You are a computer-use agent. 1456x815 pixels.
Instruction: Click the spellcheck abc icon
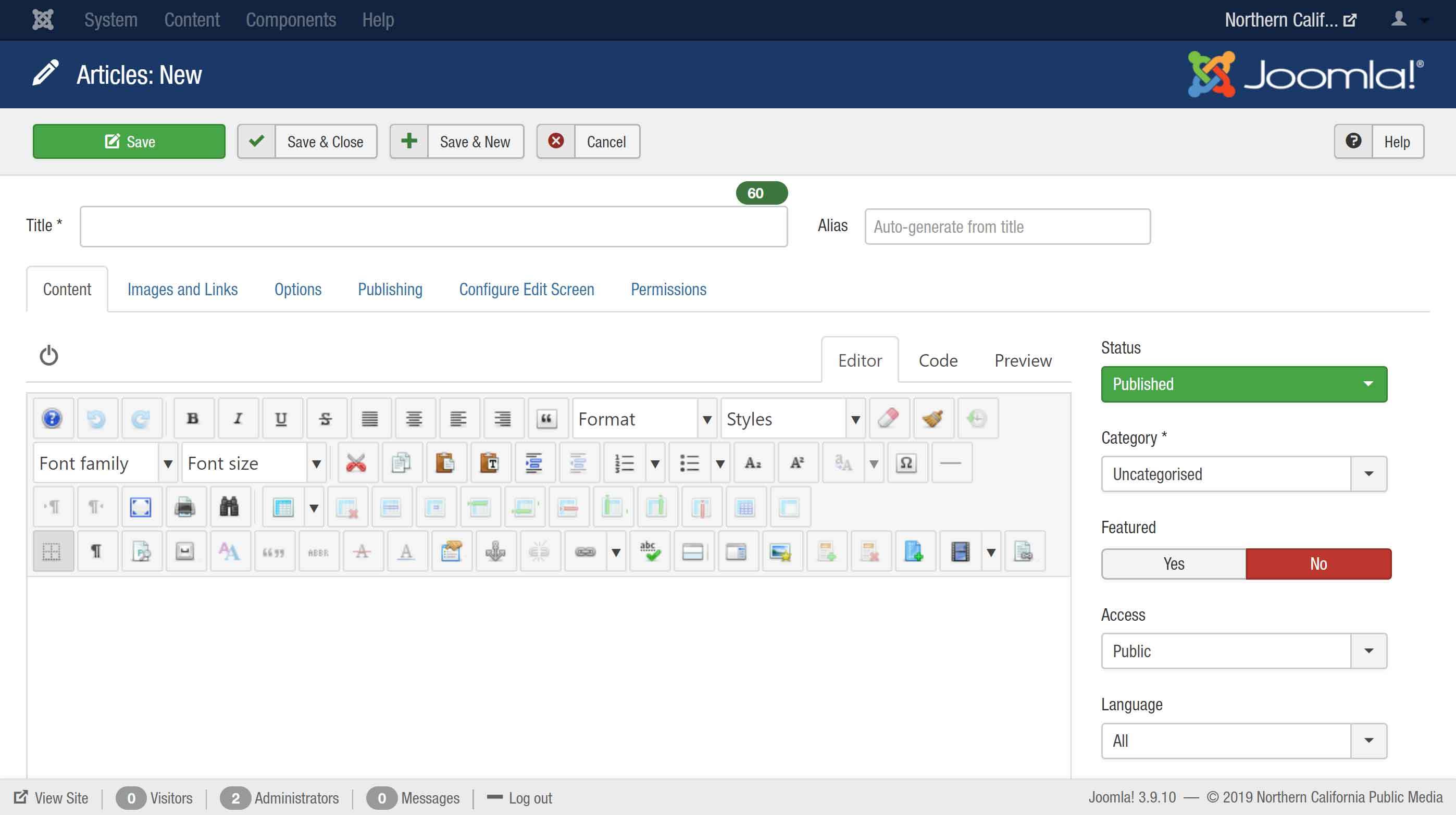(650, 551)
